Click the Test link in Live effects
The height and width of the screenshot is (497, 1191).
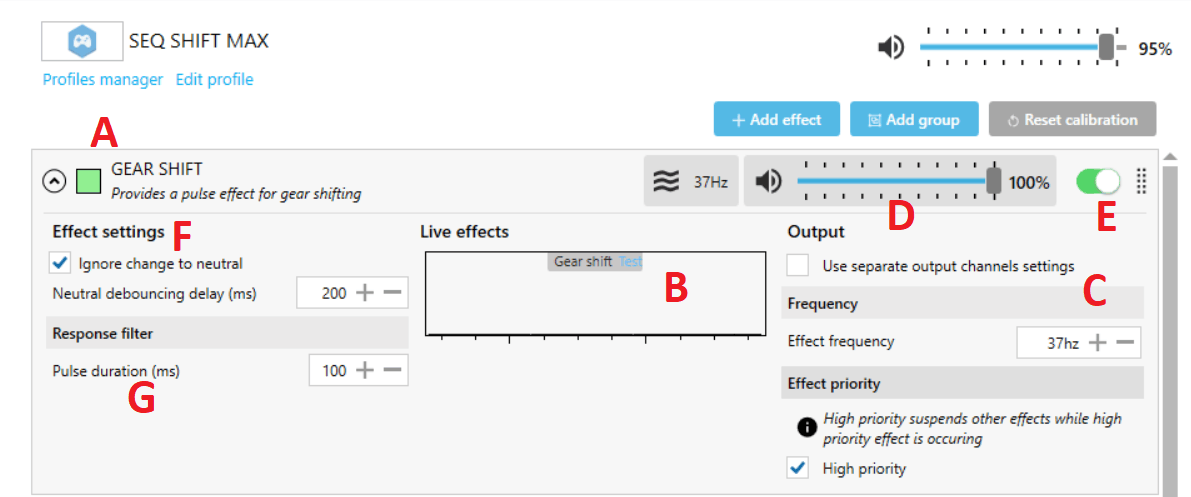[630, 262]
